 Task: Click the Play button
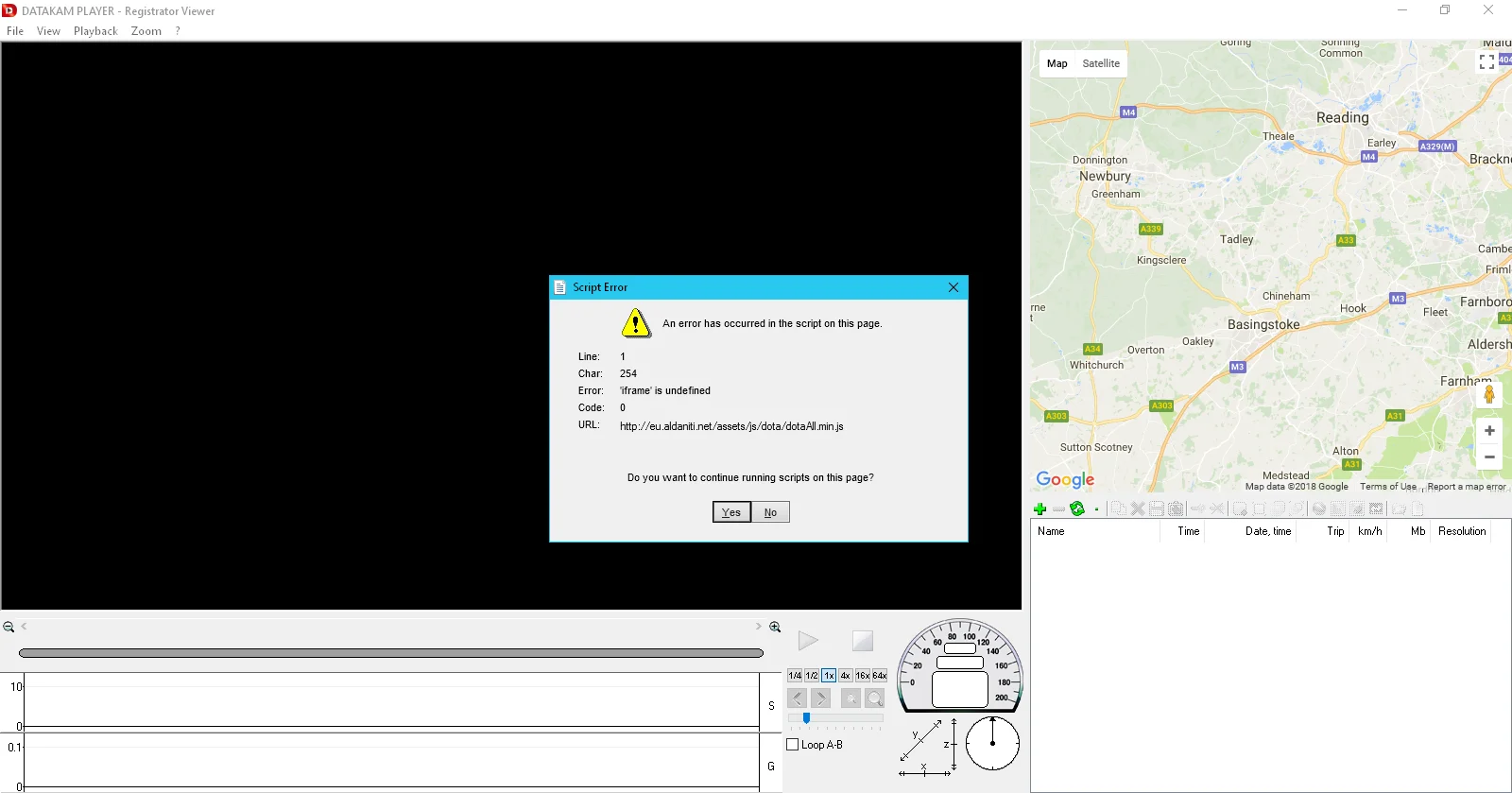pyautogui.click(x=808, y=641)
